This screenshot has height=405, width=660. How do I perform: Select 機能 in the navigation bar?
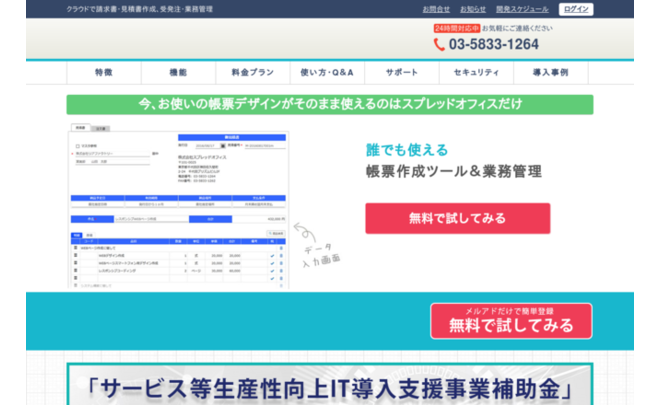(178, 73)
